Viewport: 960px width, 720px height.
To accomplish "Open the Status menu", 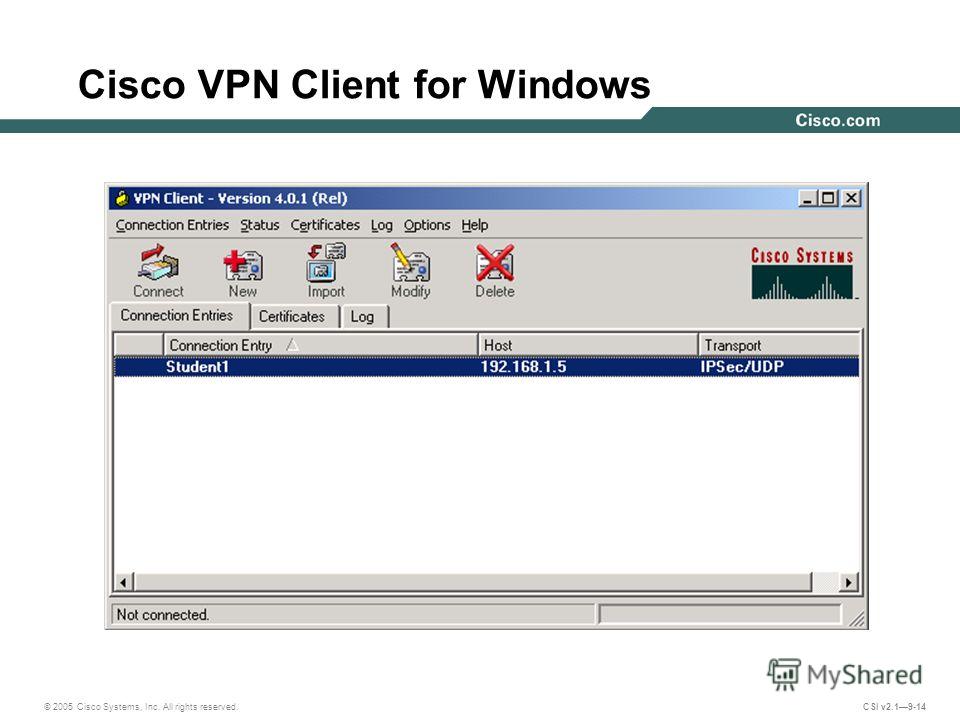I will pos(260,225).
